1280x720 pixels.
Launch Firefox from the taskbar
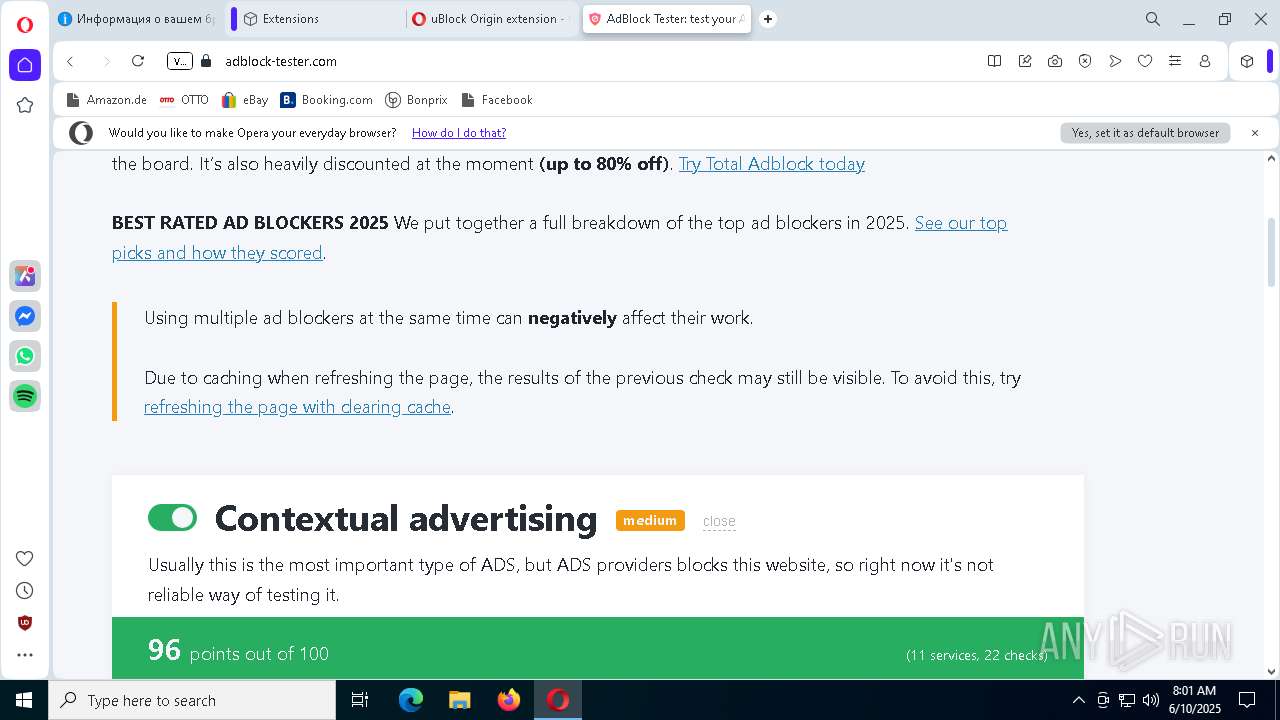pyautogui.click(x=509, y=700)
